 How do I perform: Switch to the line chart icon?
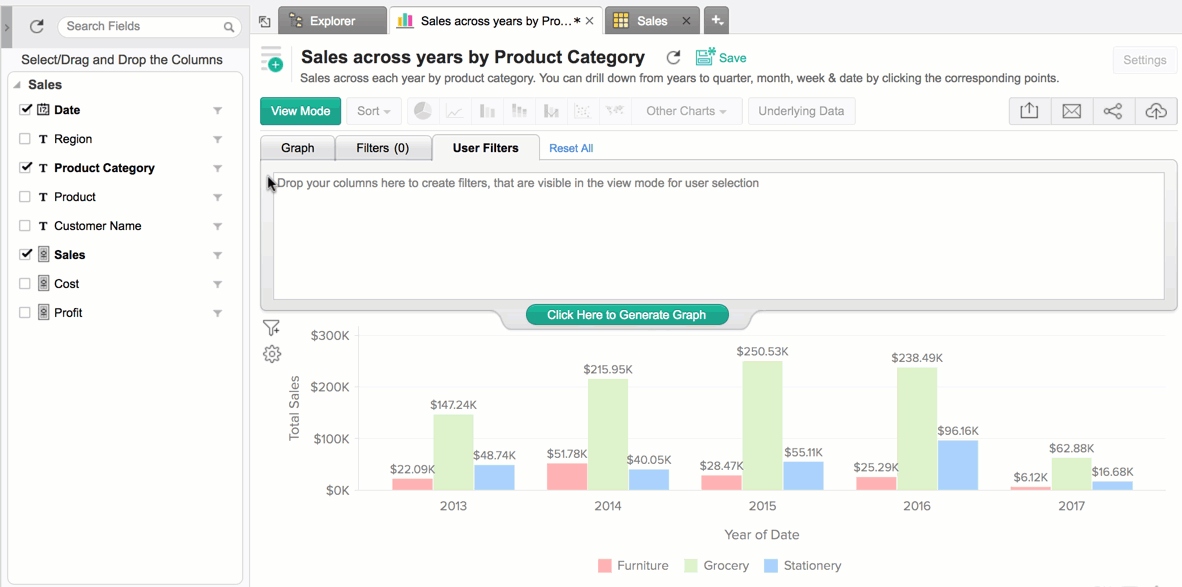tap(455, 111)
